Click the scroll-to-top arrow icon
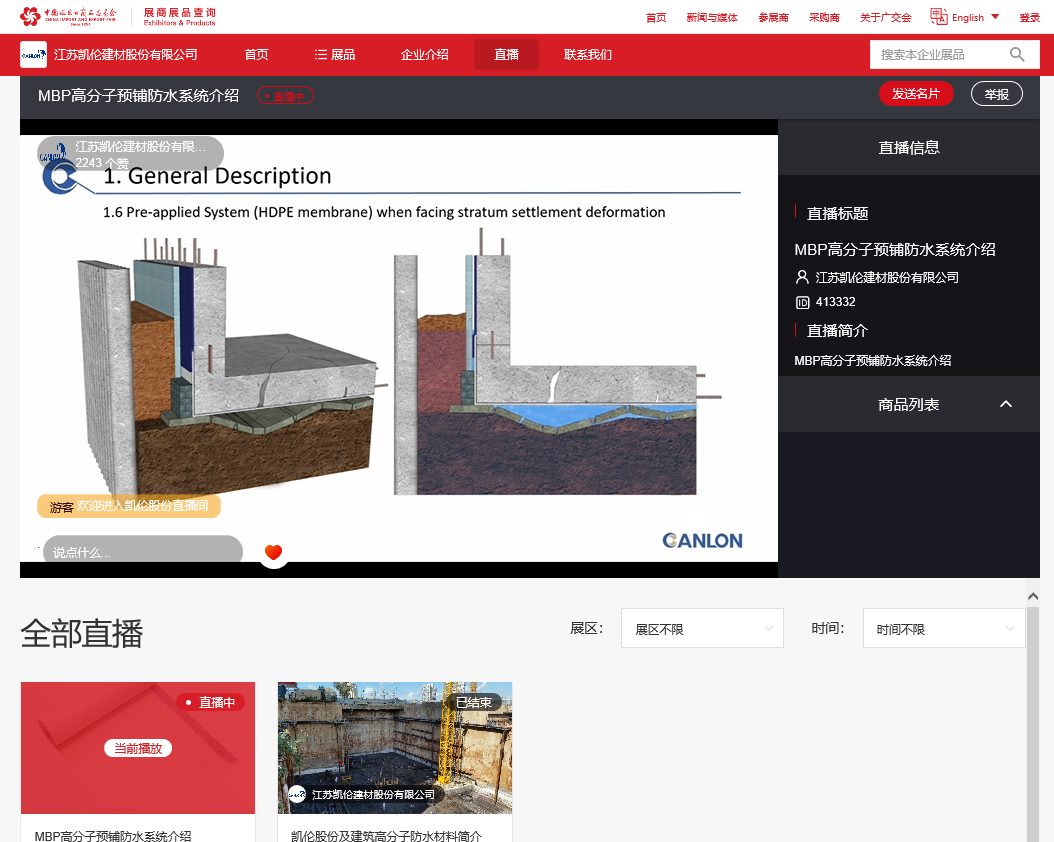This screenshot has width=1054, height=842. click(1033, 596)
